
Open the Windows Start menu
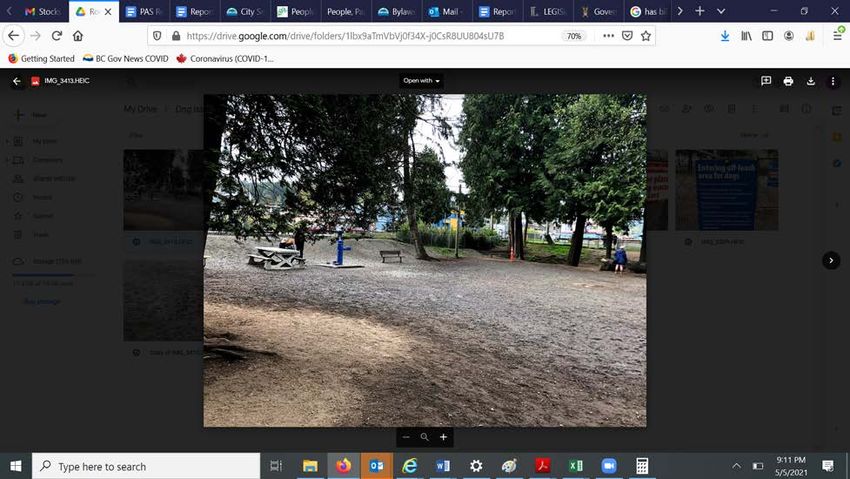(16, 466)
